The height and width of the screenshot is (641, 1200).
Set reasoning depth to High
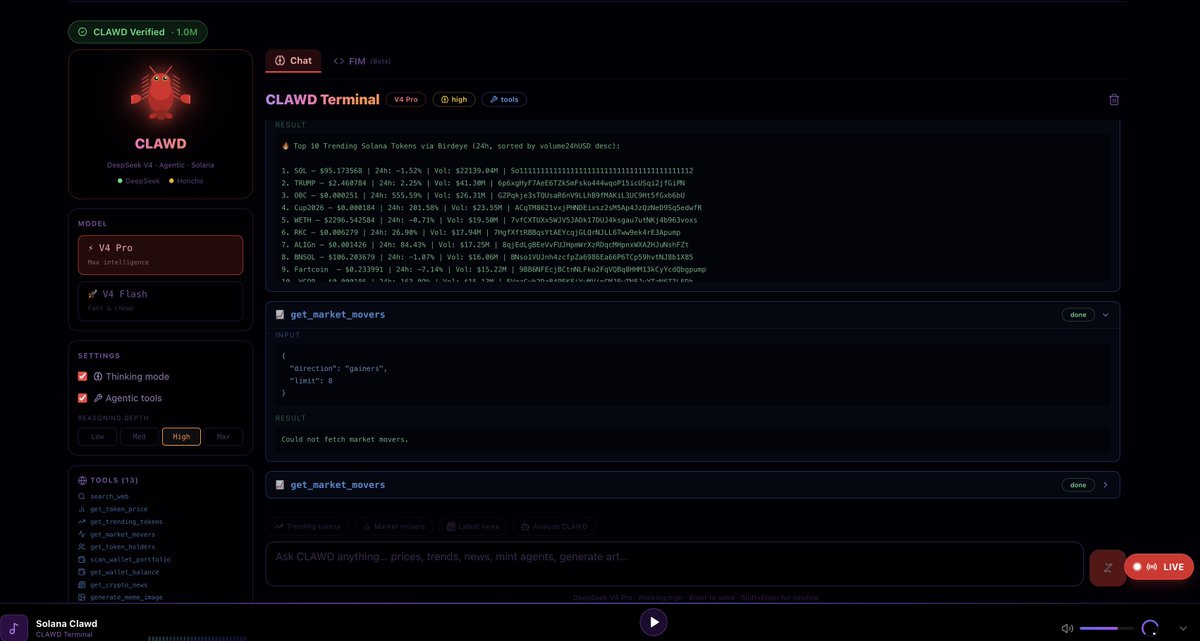[181, 436]
